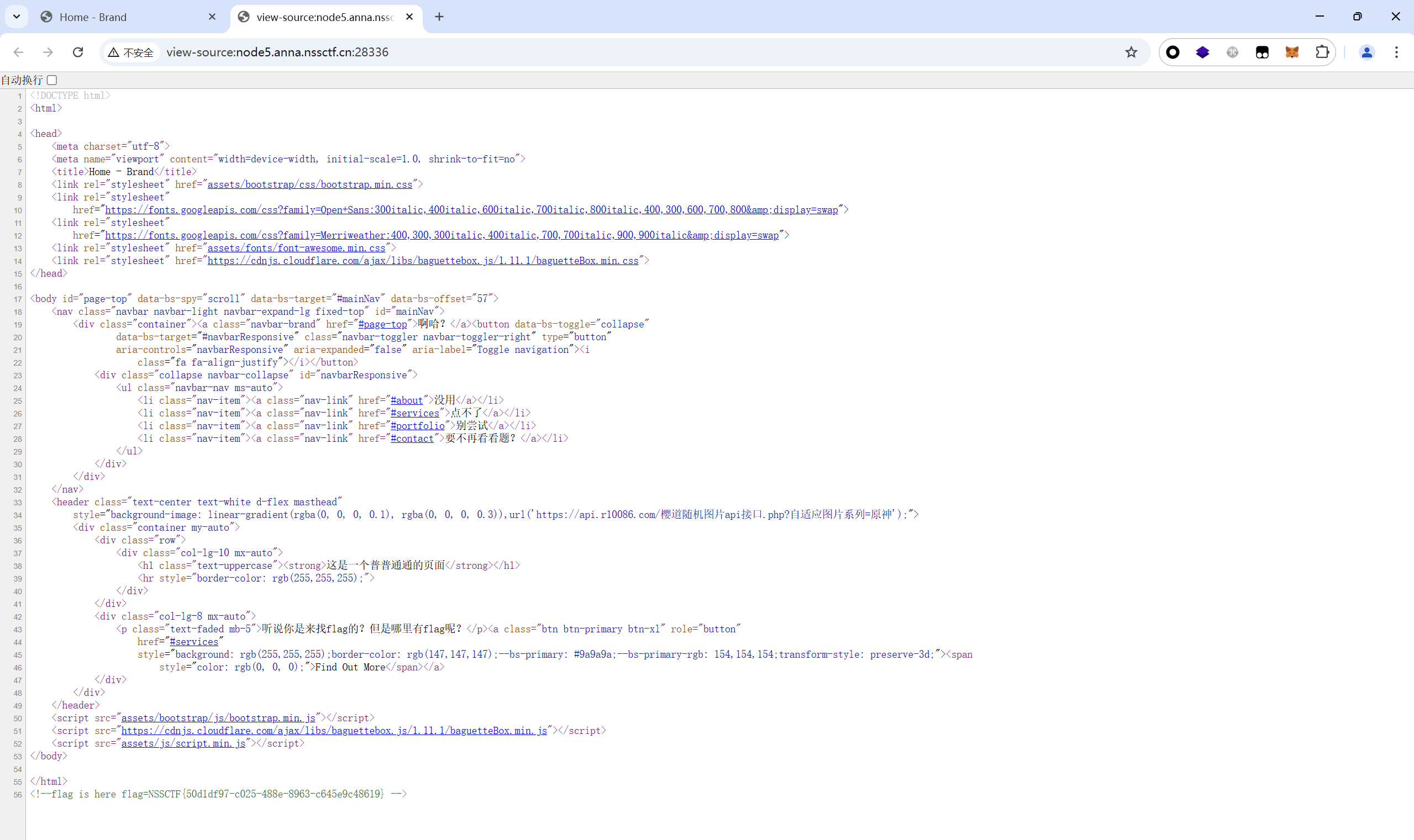Viewport: 1414px width, 840px height.
Task: Restore down the Chrome window
Action: pyautogui.click(x=1358, y=17)
